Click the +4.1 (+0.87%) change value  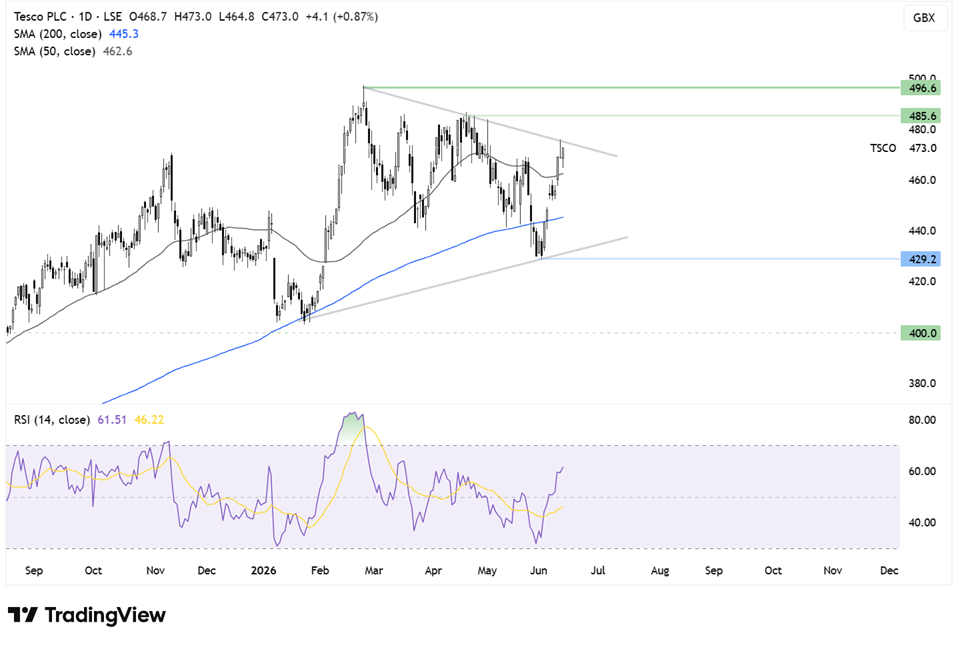[x=342, y=17]
